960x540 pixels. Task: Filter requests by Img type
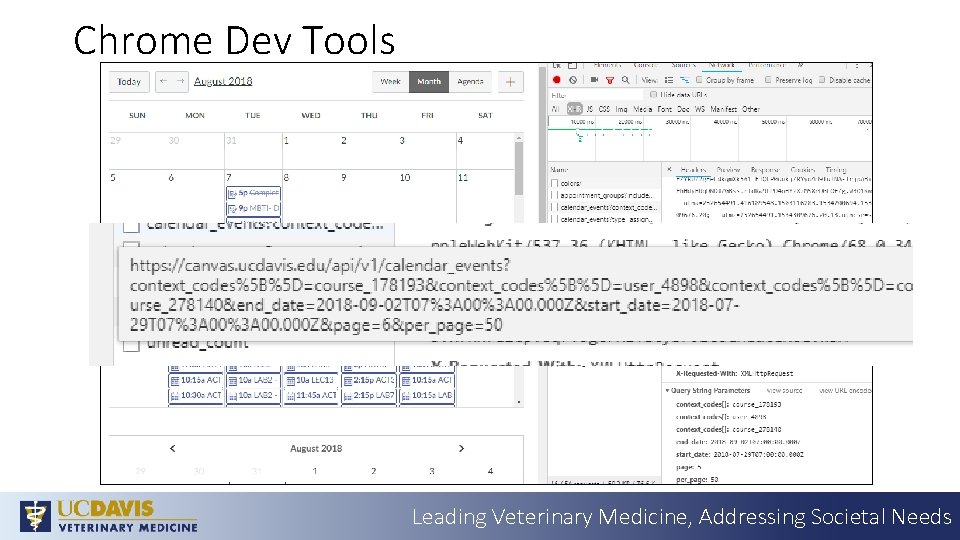click(621, 109)
